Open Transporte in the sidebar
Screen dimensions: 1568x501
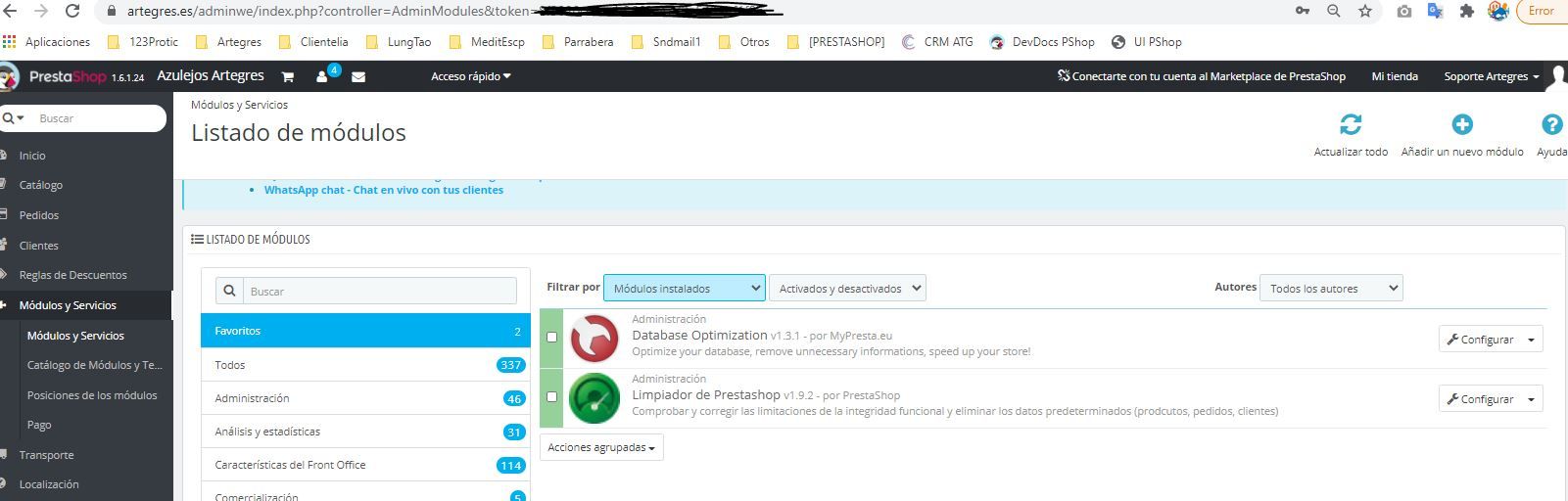(46, 455)
